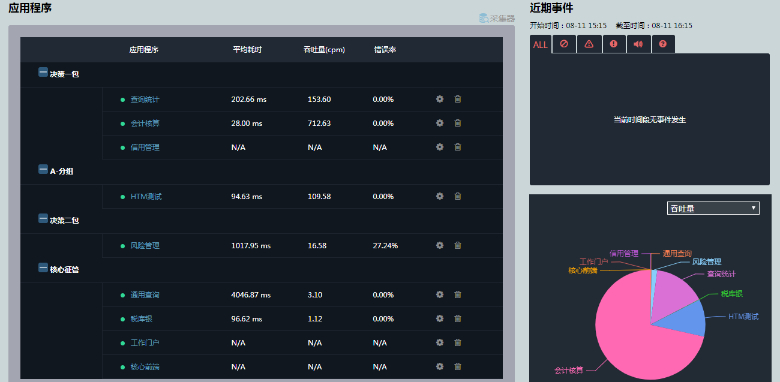The image size is (780, 382).
Task: Delete the 会计核算 application via trash icon
Action: [458, 123]
